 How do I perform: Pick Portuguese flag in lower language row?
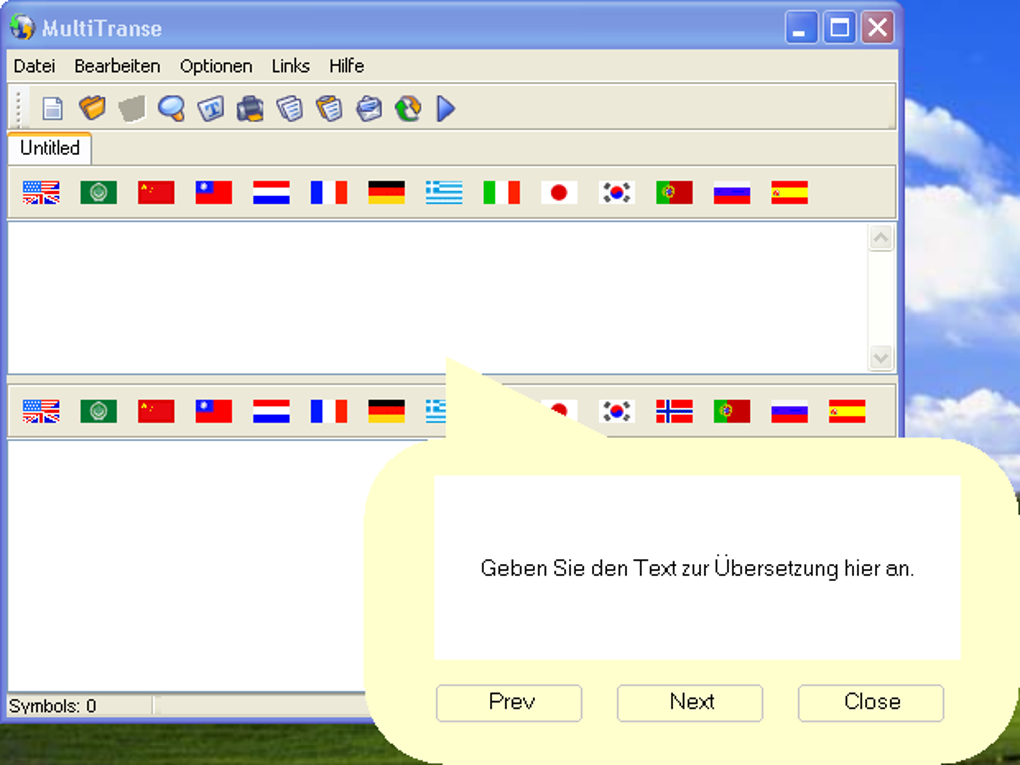732,411
